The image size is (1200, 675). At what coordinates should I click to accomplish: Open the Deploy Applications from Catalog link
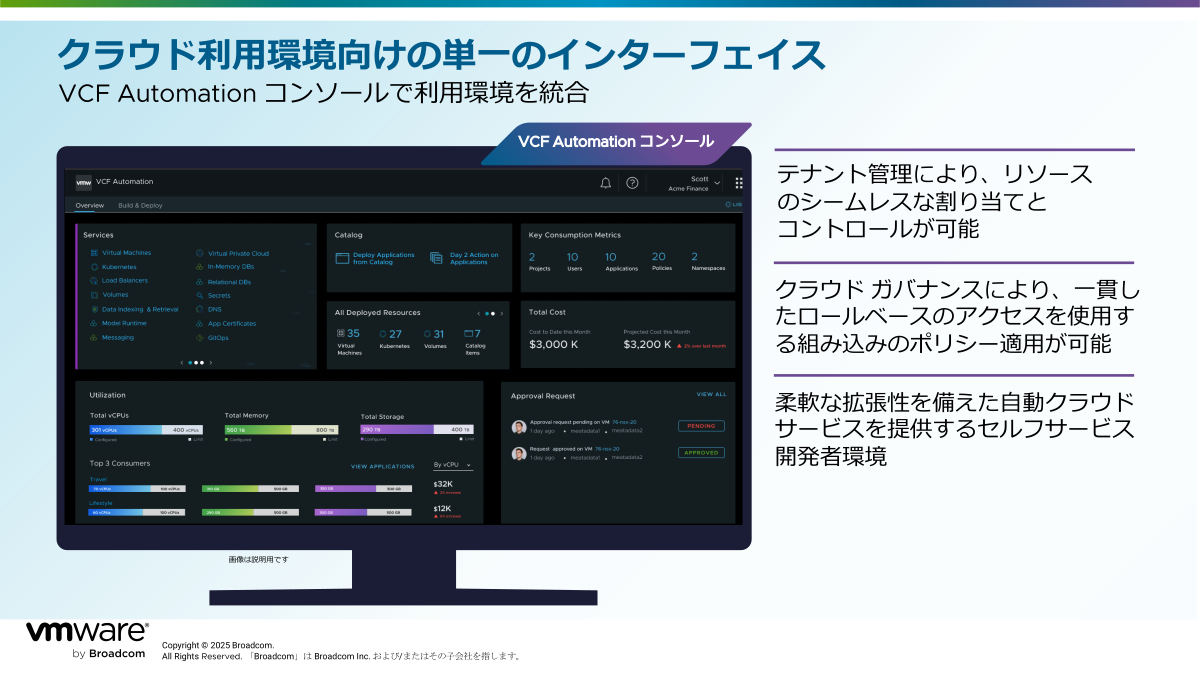[384, 258]
